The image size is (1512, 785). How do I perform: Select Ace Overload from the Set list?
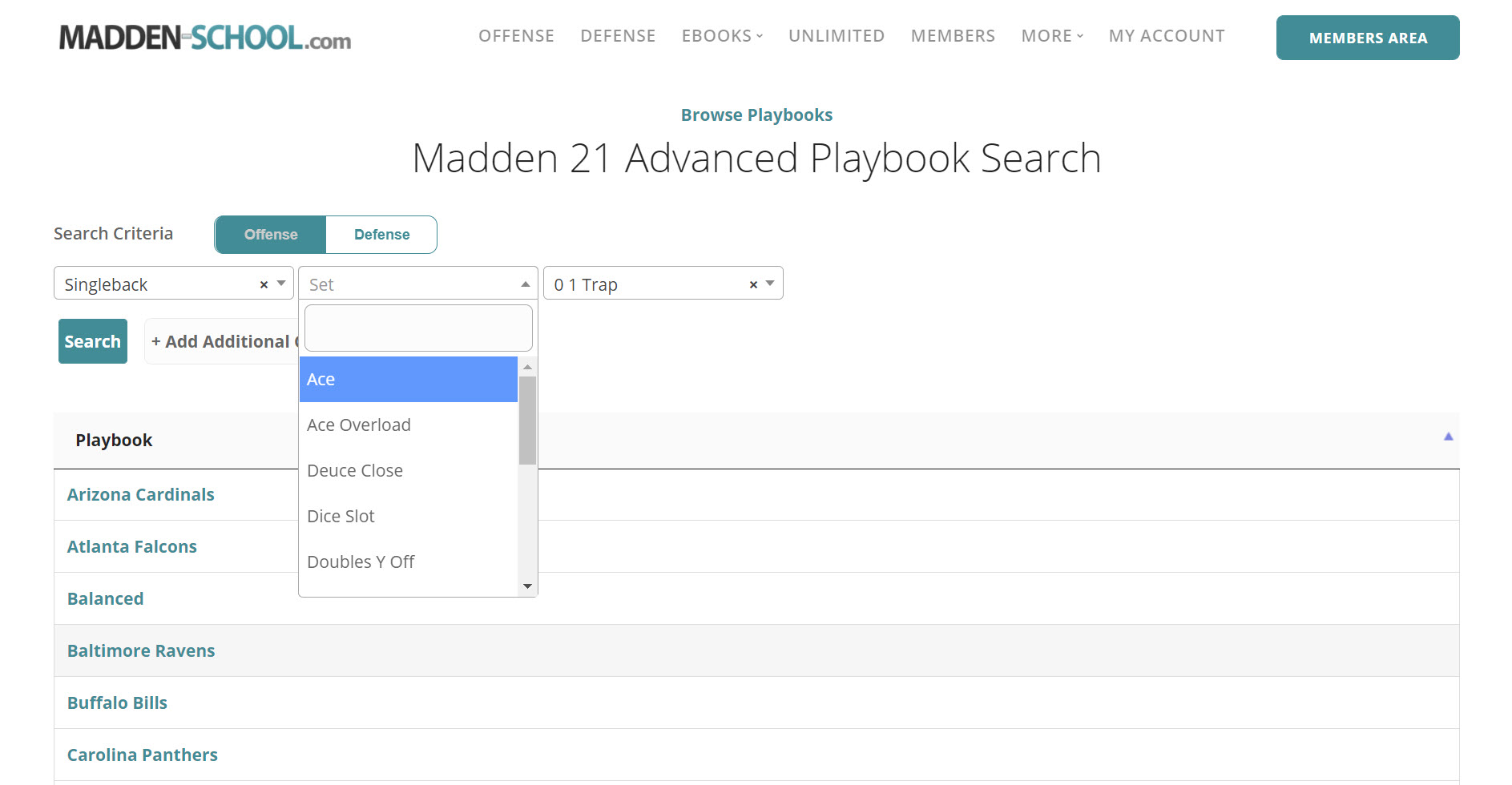coord(409,425)
